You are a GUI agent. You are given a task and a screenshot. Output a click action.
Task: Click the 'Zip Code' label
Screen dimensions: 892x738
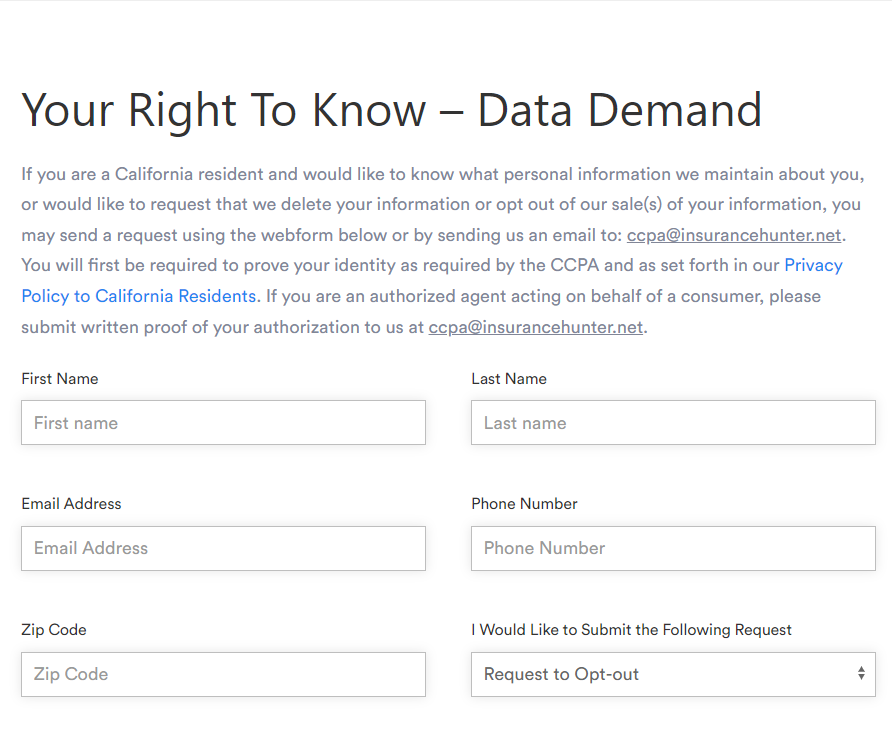[x=53, y=630]
